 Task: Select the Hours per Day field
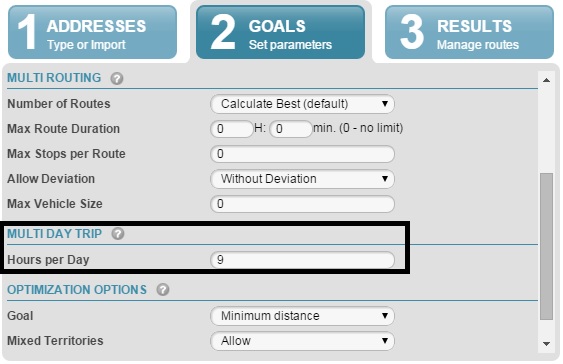pos(302,260)
